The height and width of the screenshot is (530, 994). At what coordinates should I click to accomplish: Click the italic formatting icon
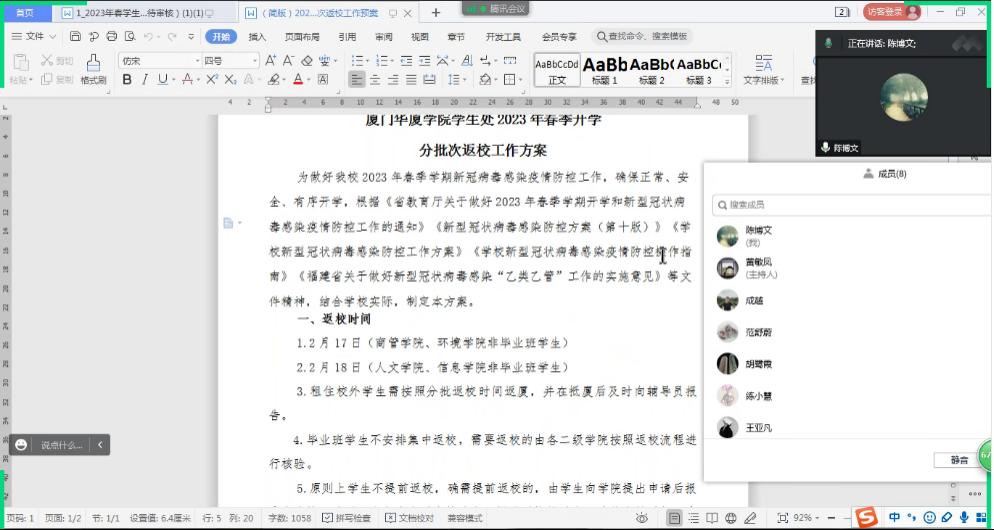pyautogui.click(x=145, y=79)
